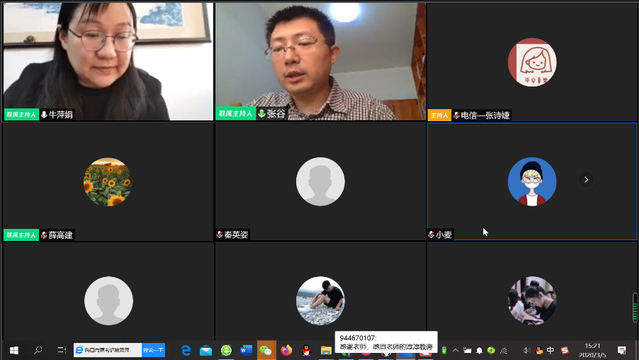Click the orange 主持人 host badge
This screenshot has height=360, width=639.
tap(439, 115)
